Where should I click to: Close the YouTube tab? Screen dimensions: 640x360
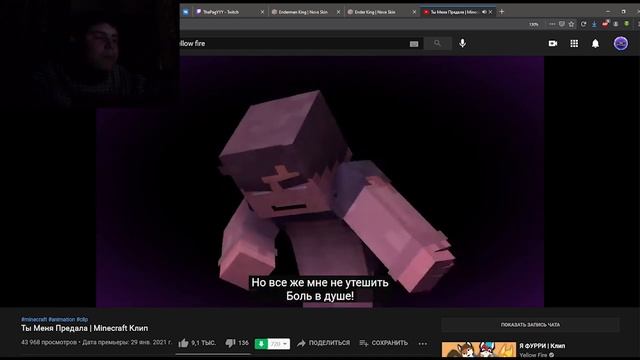pyautogui.click(x=491, y=12)
